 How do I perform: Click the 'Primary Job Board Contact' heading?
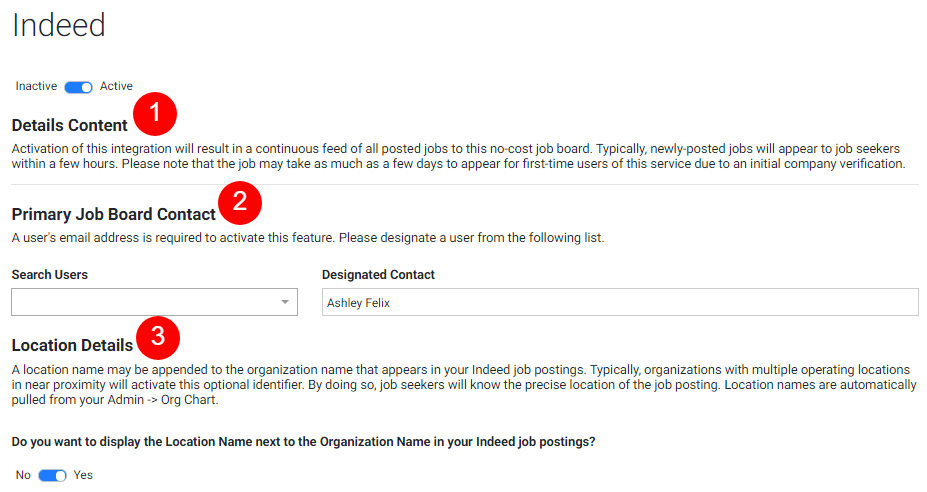[x=114, y=214]
